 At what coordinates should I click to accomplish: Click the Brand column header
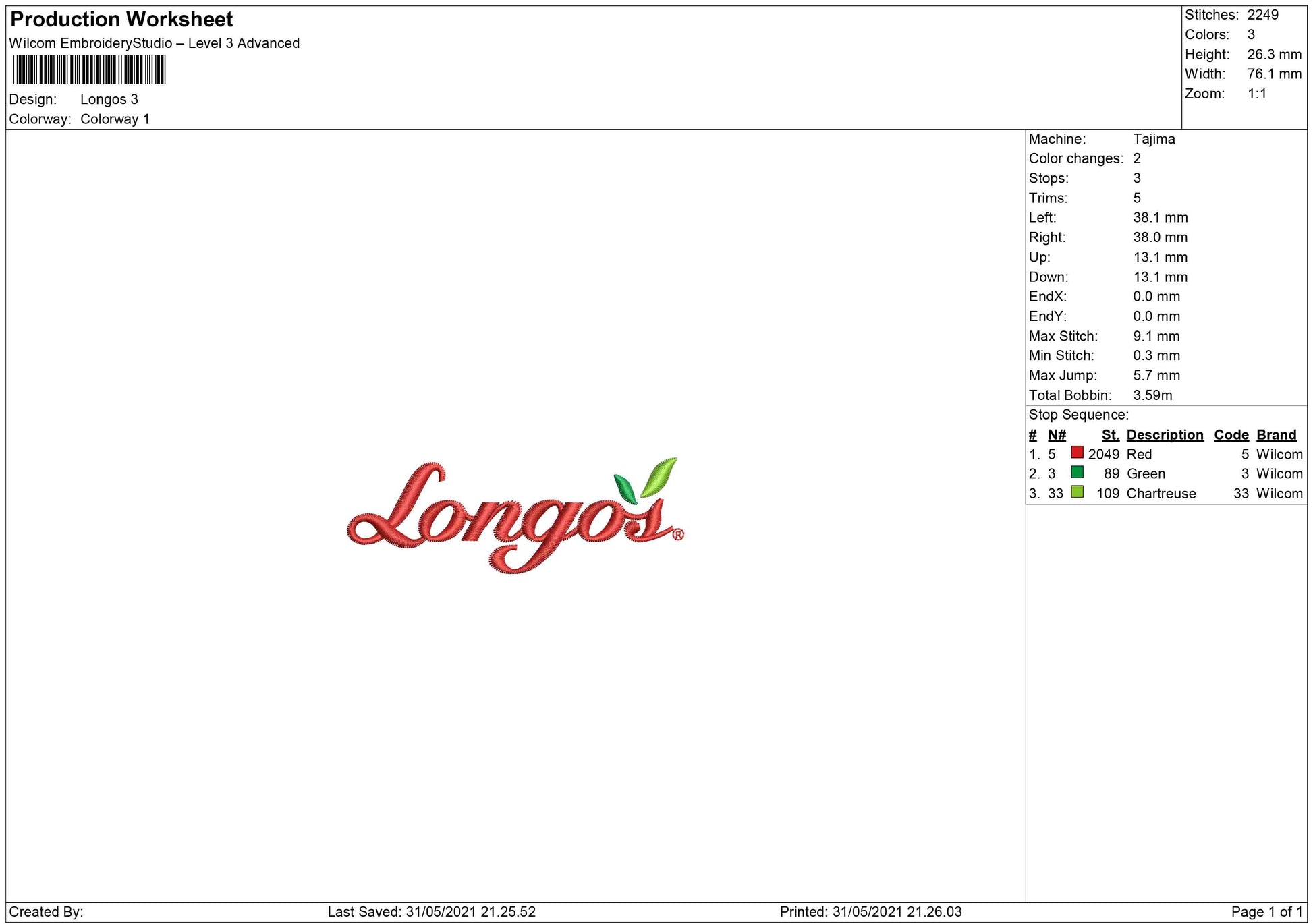coord(1276,435)
